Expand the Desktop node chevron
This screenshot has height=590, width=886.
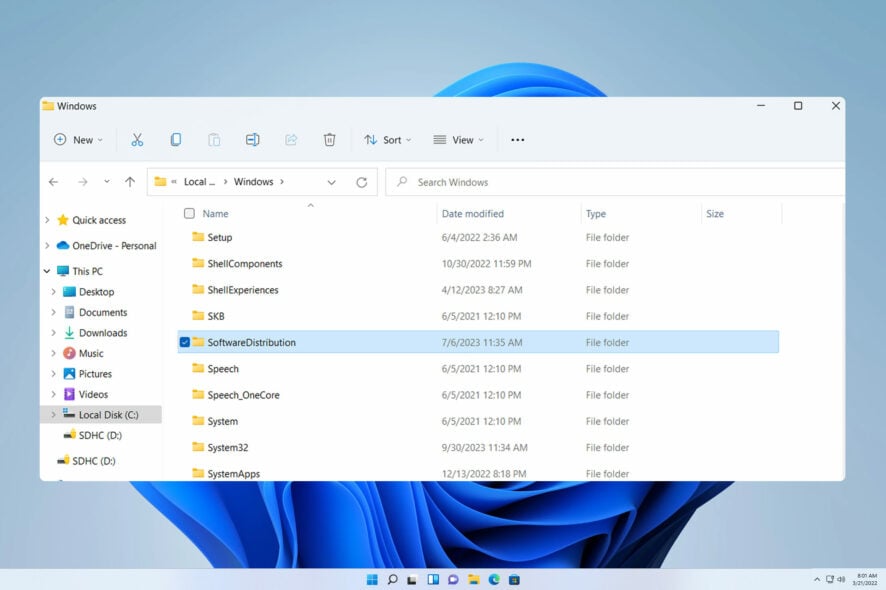click(x=54, y=292)
